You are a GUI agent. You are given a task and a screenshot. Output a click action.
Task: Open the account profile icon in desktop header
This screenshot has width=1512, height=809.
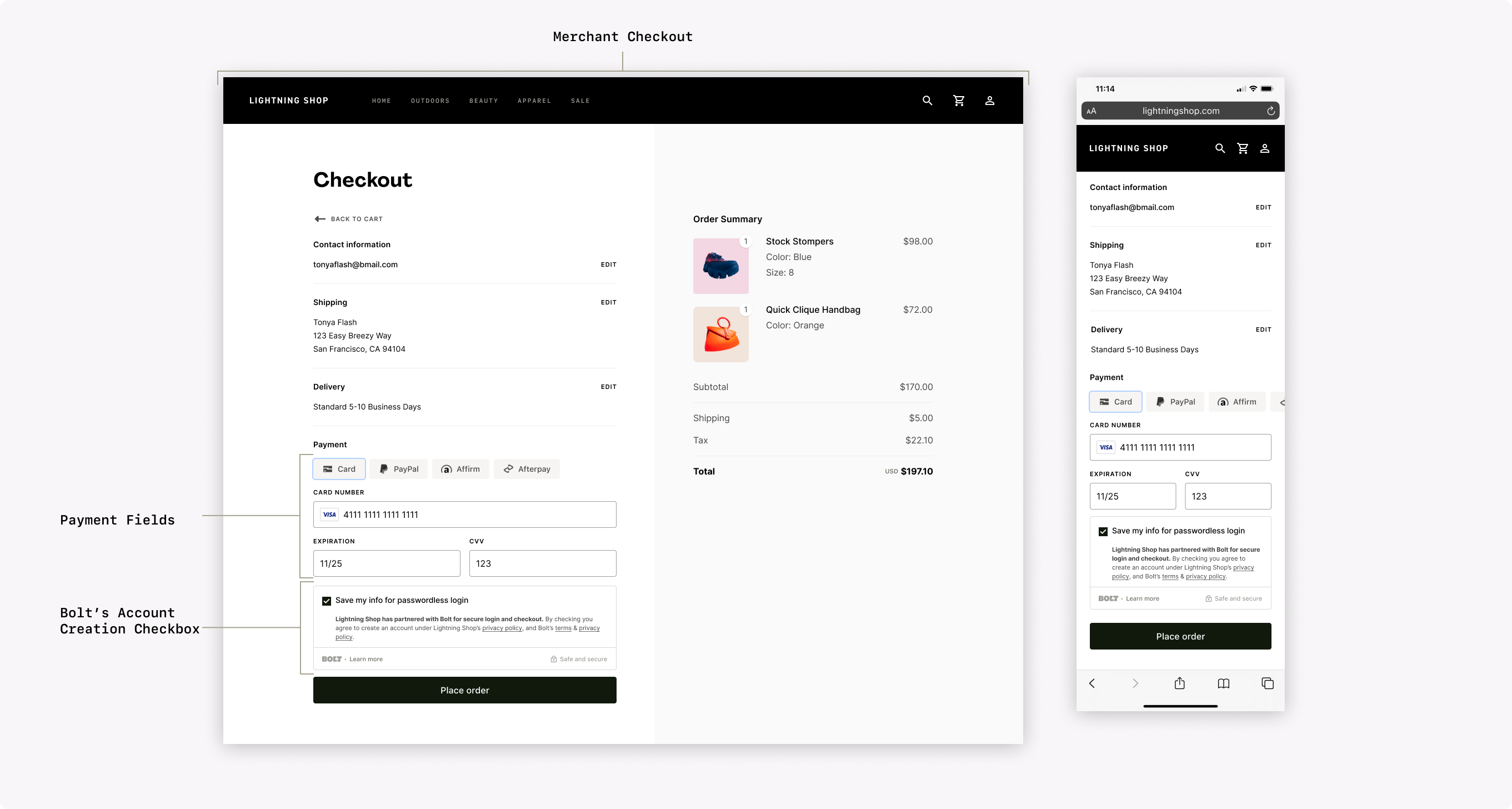click(990, 101)
